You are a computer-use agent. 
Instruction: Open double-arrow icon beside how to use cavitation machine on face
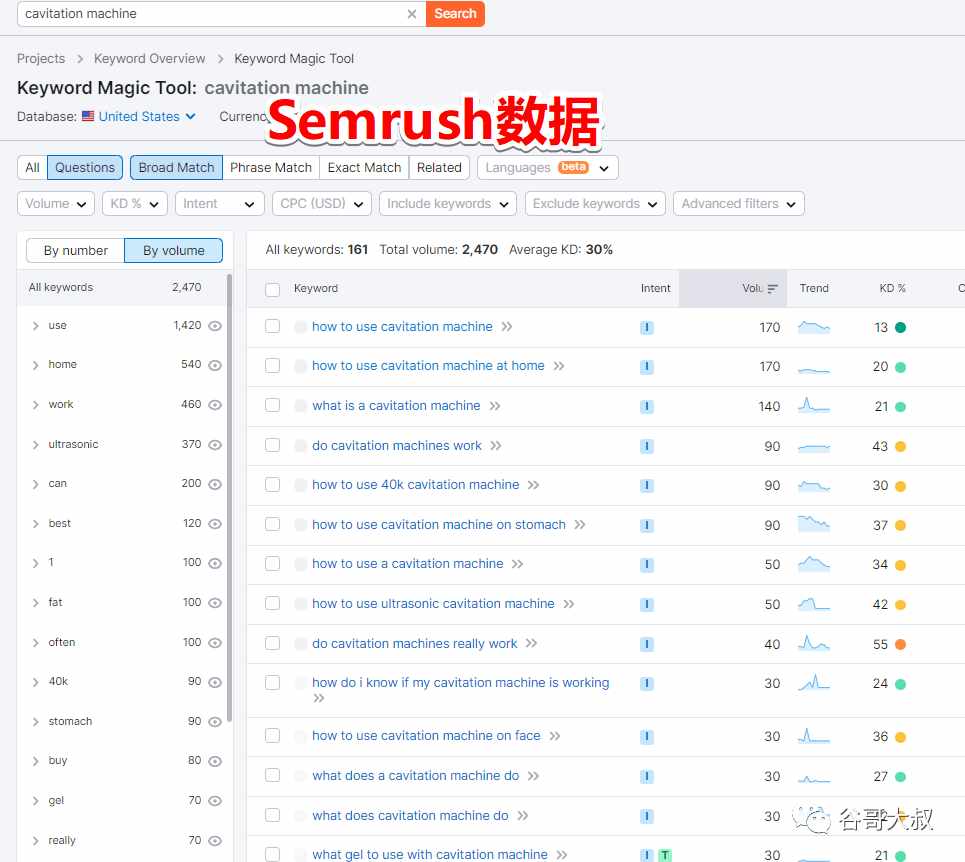click(x=555, y=736)
